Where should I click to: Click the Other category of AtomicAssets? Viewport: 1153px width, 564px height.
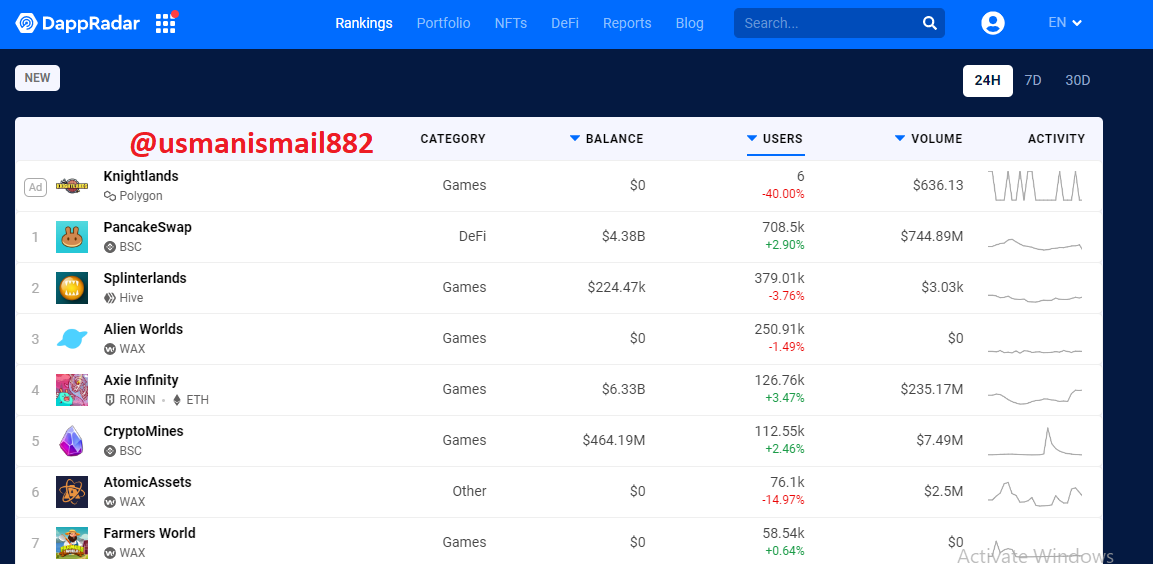(469, 490)
